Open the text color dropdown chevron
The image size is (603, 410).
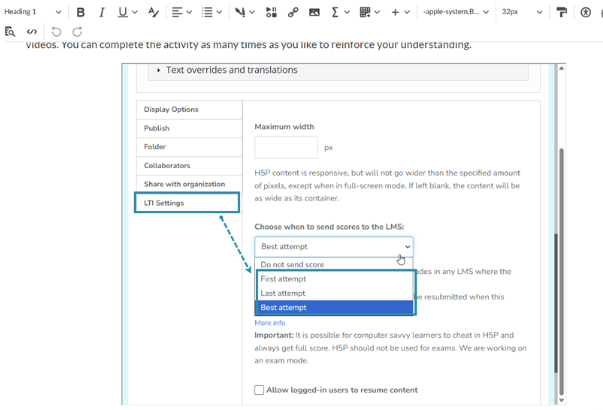pyautogui.click(x=252, y=12)
